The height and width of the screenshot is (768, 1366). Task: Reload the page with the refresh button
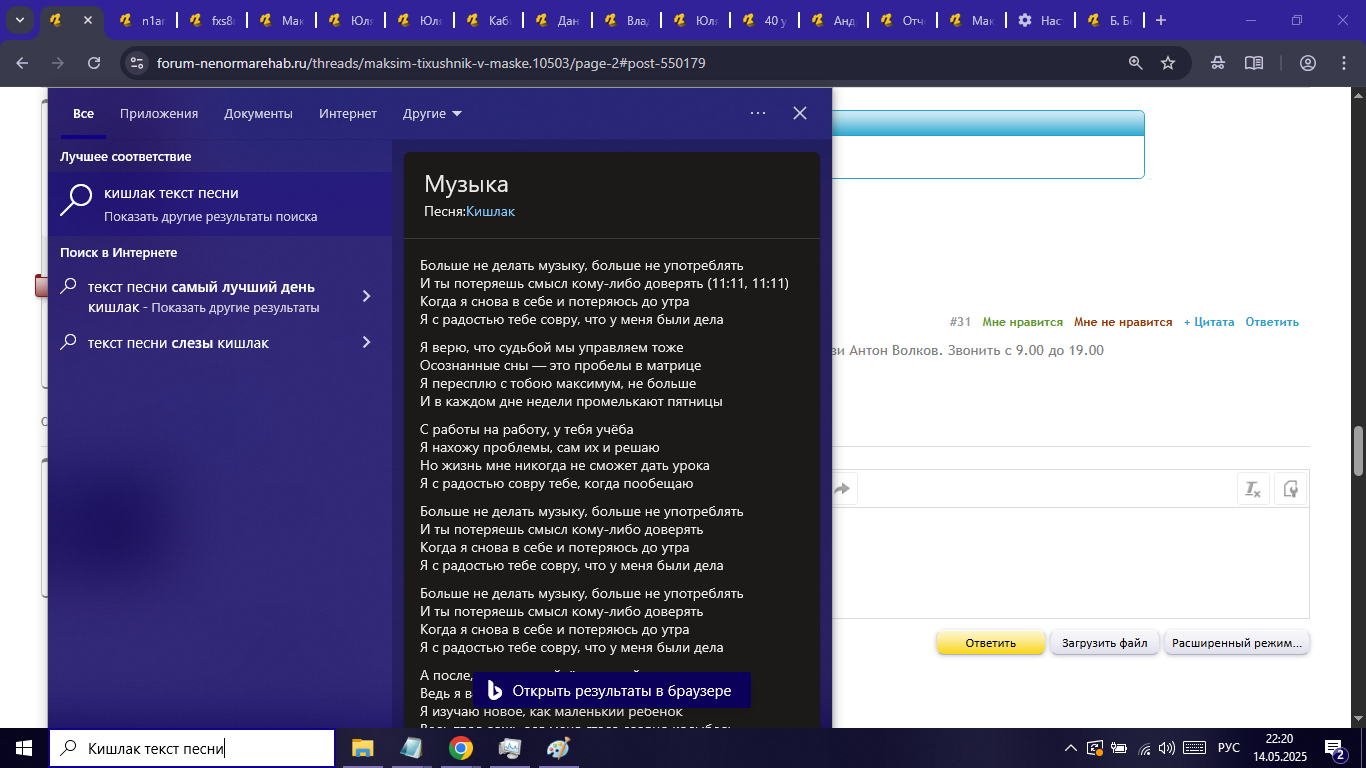coord(94,63)
